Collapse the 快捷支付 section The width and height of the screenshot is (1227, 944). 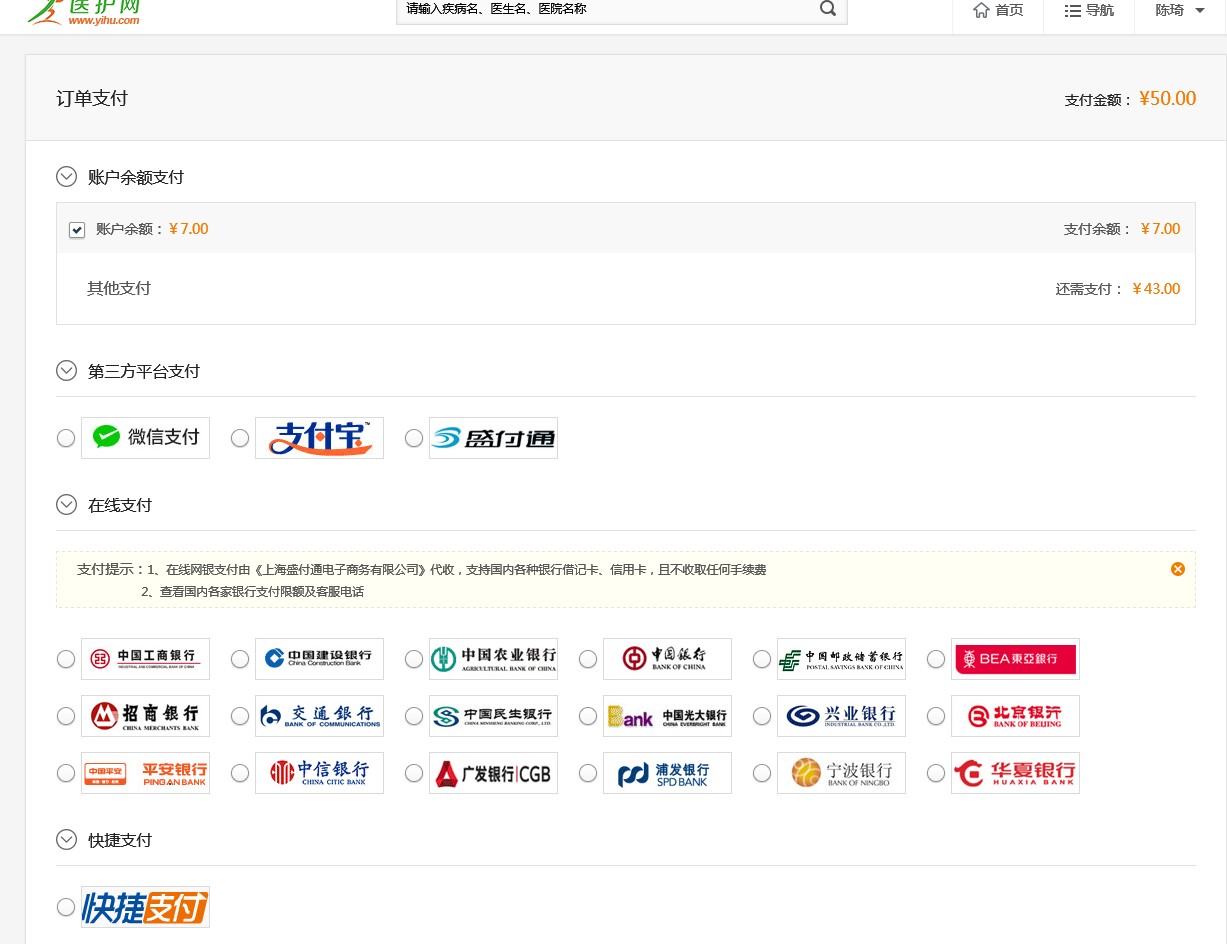tap(67, 840)
